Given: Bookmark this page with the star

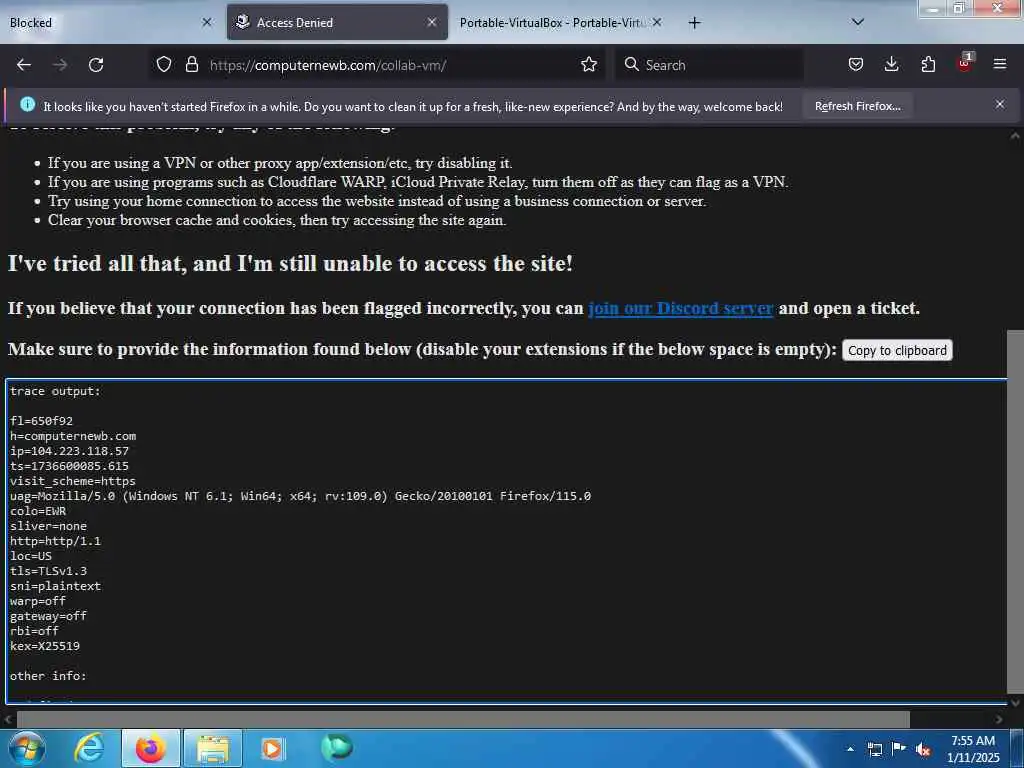Looking at the screenshot, I should (x=589, y=65).
